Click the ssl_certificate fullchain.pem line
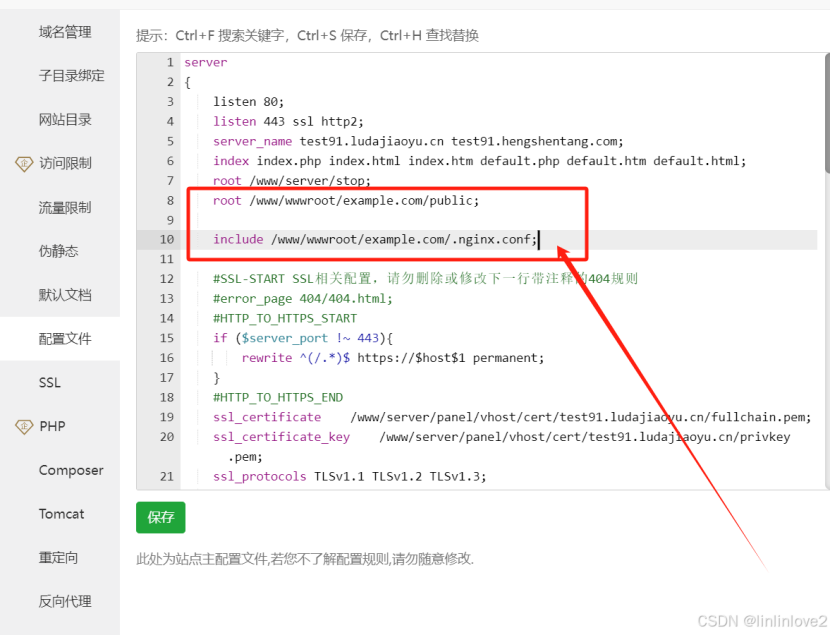 point(512,418)
